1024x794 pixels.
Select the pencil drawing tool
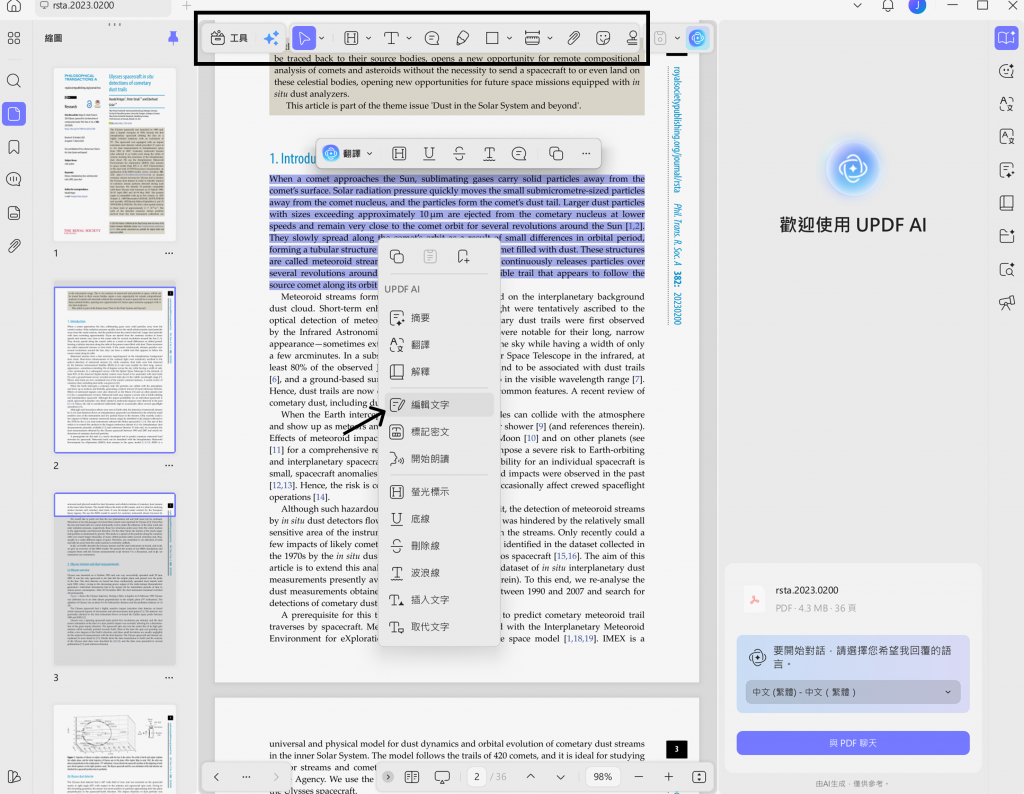point(462,38)
